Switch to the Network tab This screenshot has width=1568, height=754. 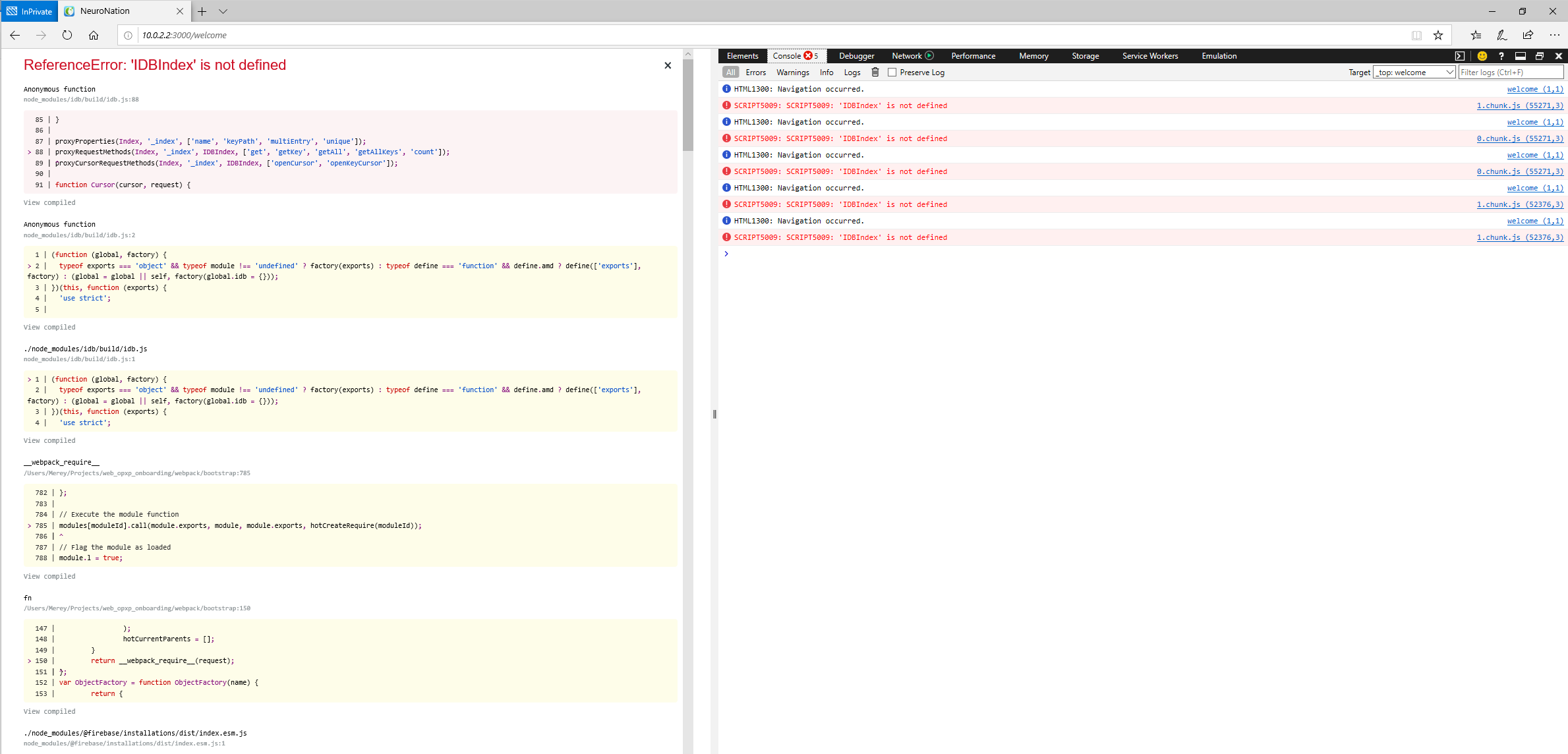click(x=907, y=56)
